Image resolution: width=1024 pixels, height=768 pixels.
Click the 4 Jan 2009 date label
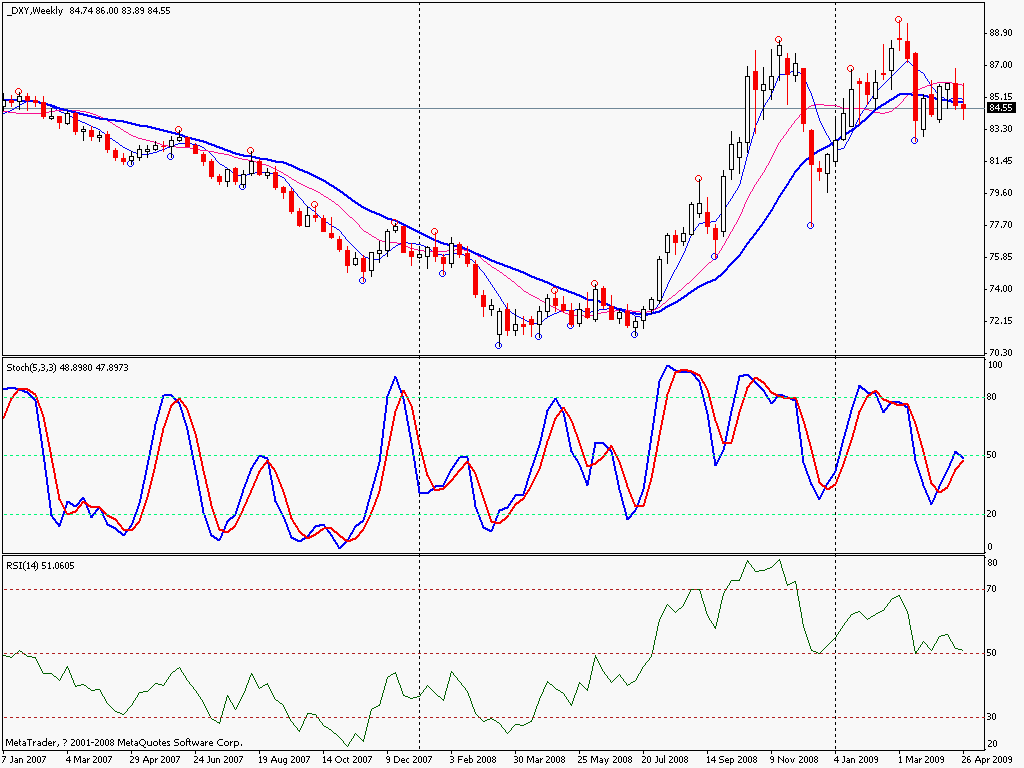(856, 760)
